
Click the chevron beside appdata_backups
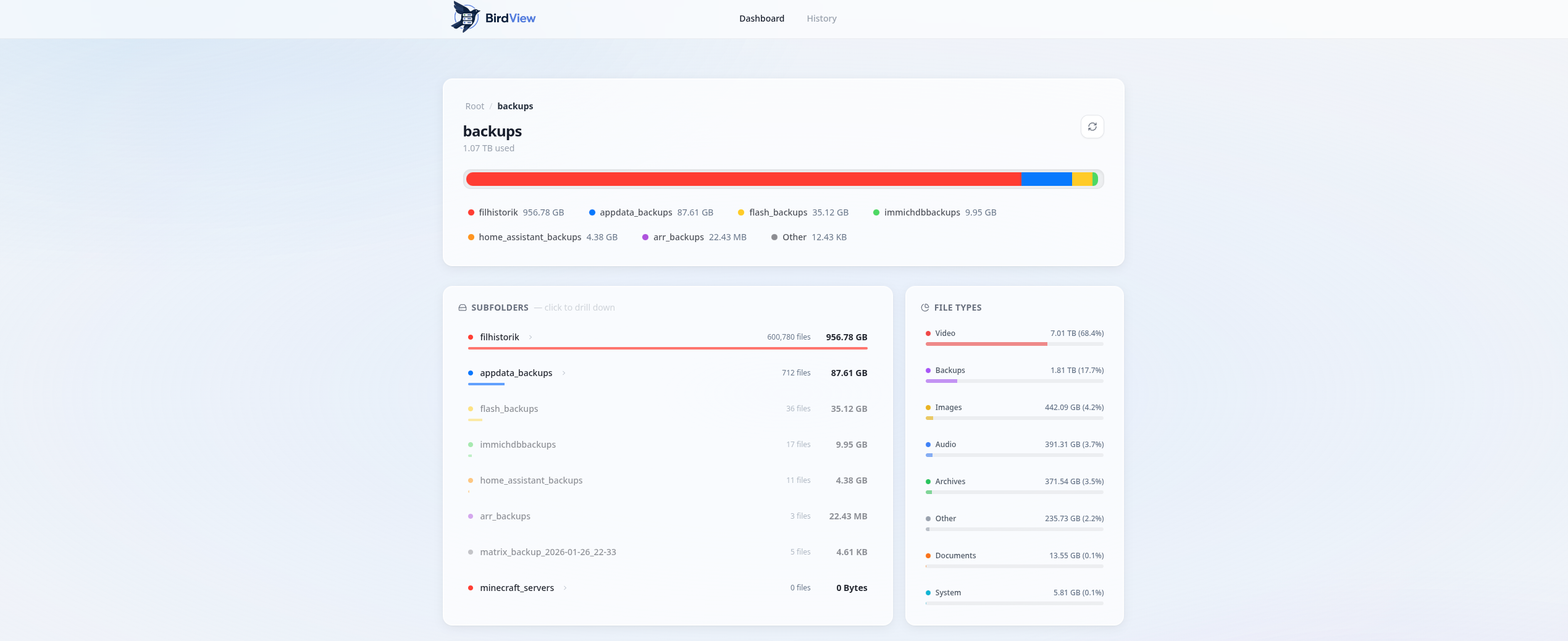[564, 373]
